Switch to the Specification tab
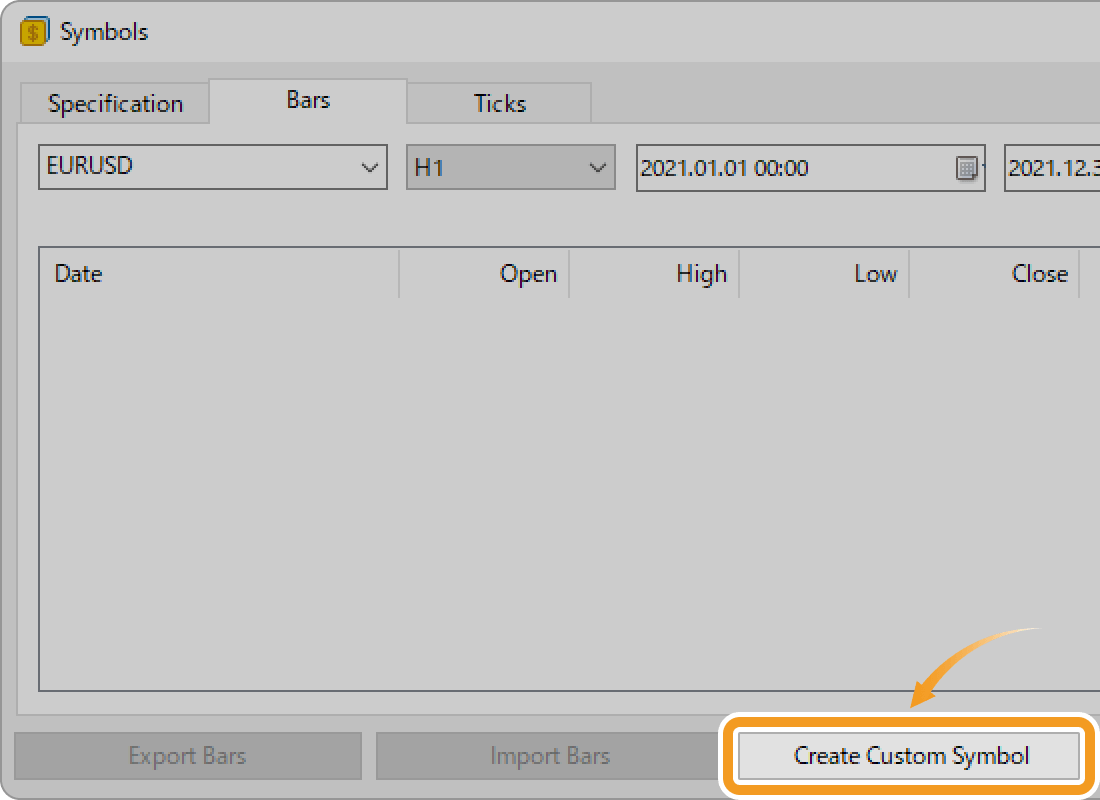Image resolution: width=1100 pixels, height=800 pixels. 115,104
